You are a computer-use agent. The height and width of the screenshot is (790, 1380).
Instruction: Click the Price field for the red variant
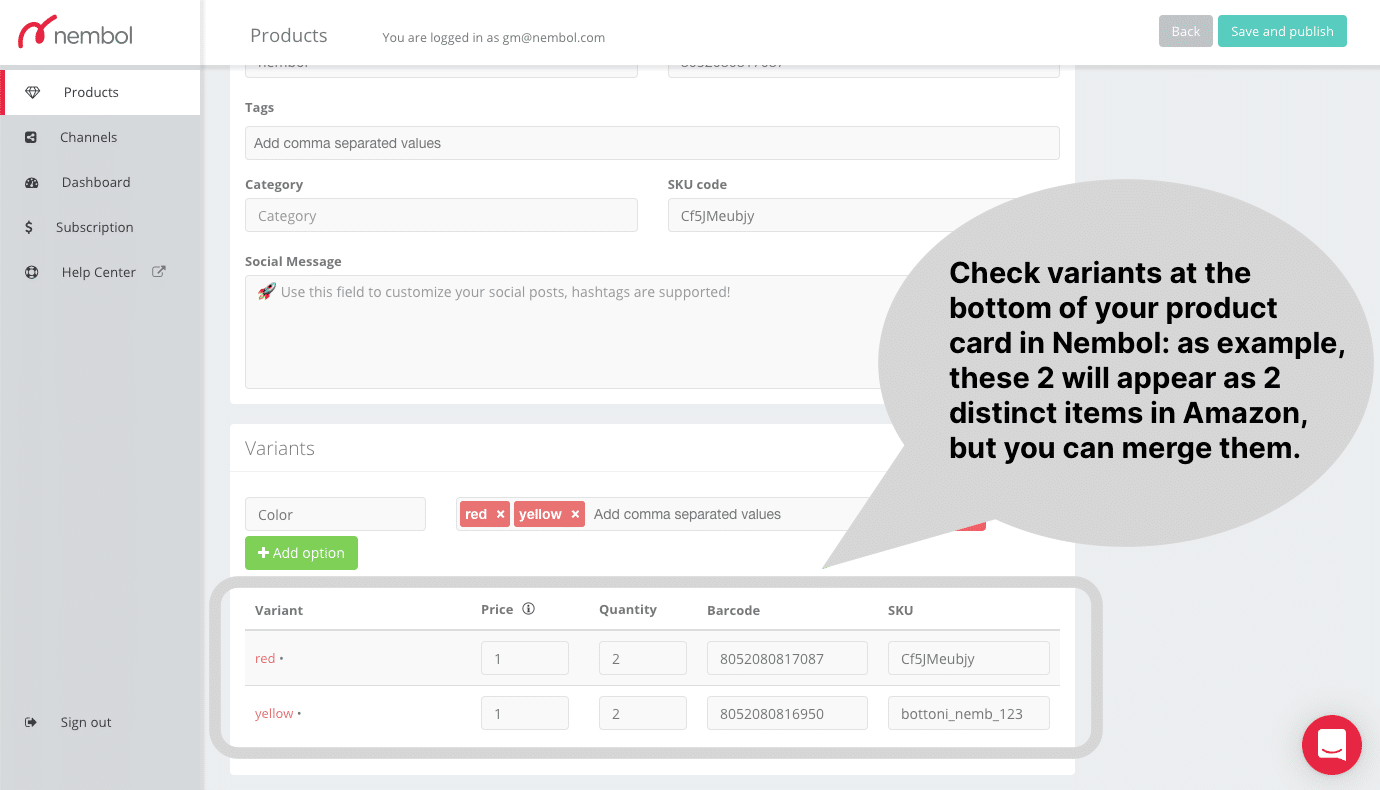(x=524, y=657)
